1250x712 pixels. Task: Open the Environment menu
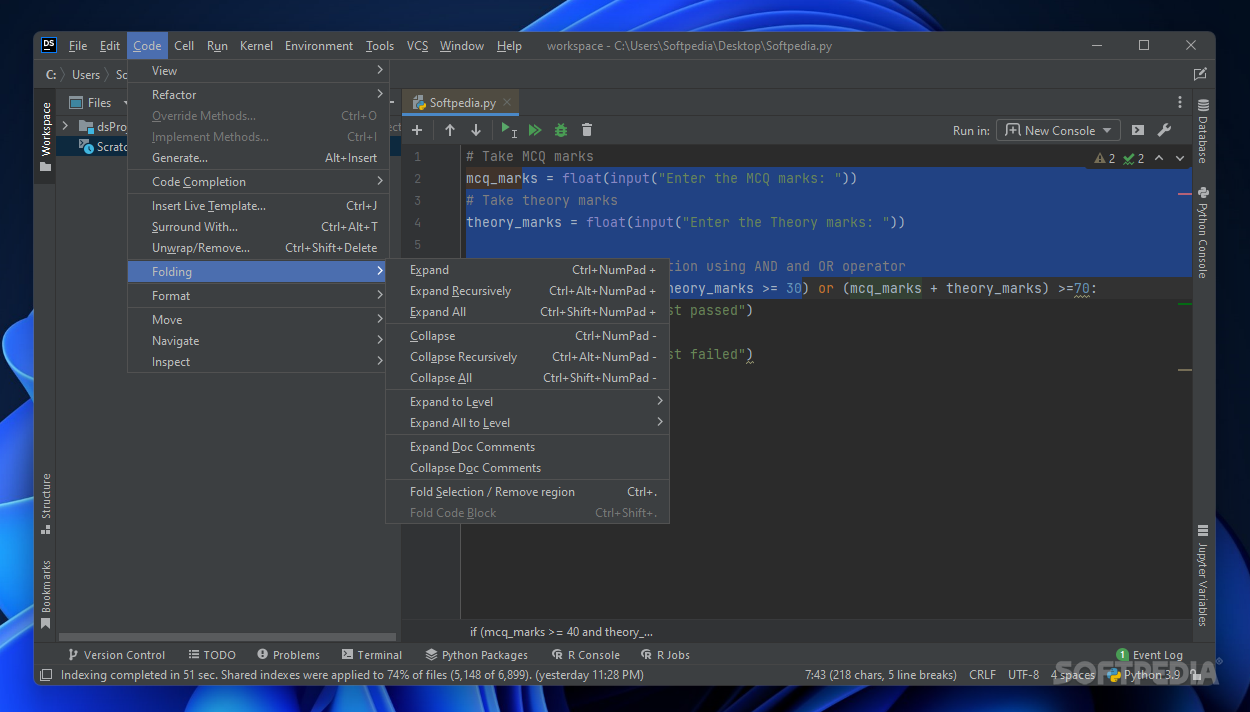(319, 45)
